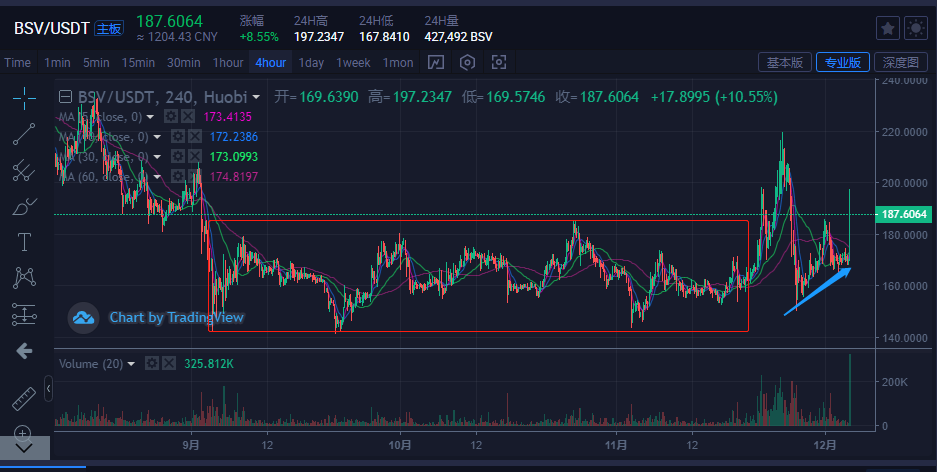
Task: Expand Volume (20) dropdown arrow
Action: [x=131, y=364]
